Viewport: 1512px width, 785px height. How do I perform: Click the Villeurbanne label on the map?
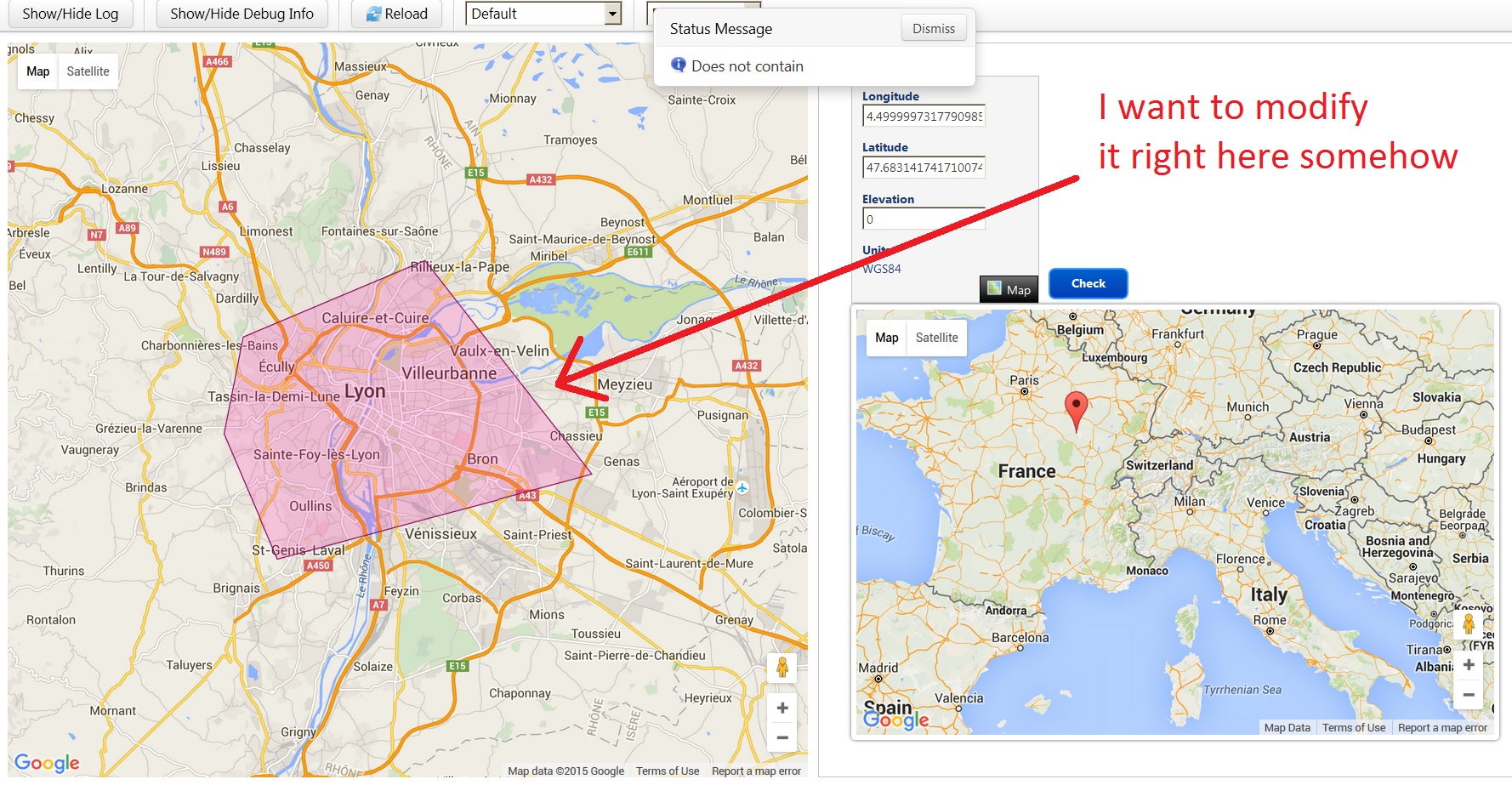click(x=449, y=373)
